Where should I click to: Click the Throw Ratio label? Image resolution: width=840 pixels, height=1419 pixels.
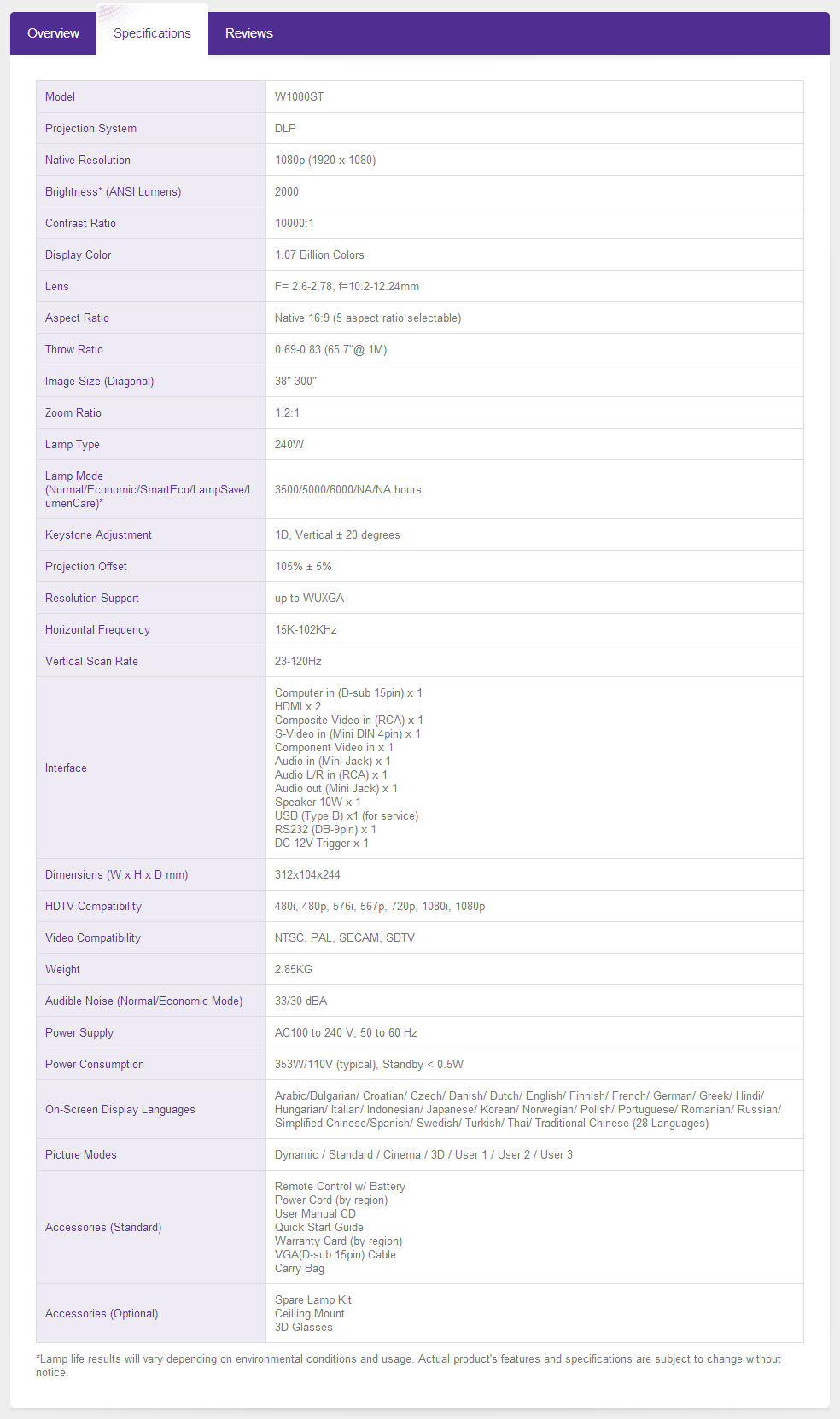click(74, 349)
